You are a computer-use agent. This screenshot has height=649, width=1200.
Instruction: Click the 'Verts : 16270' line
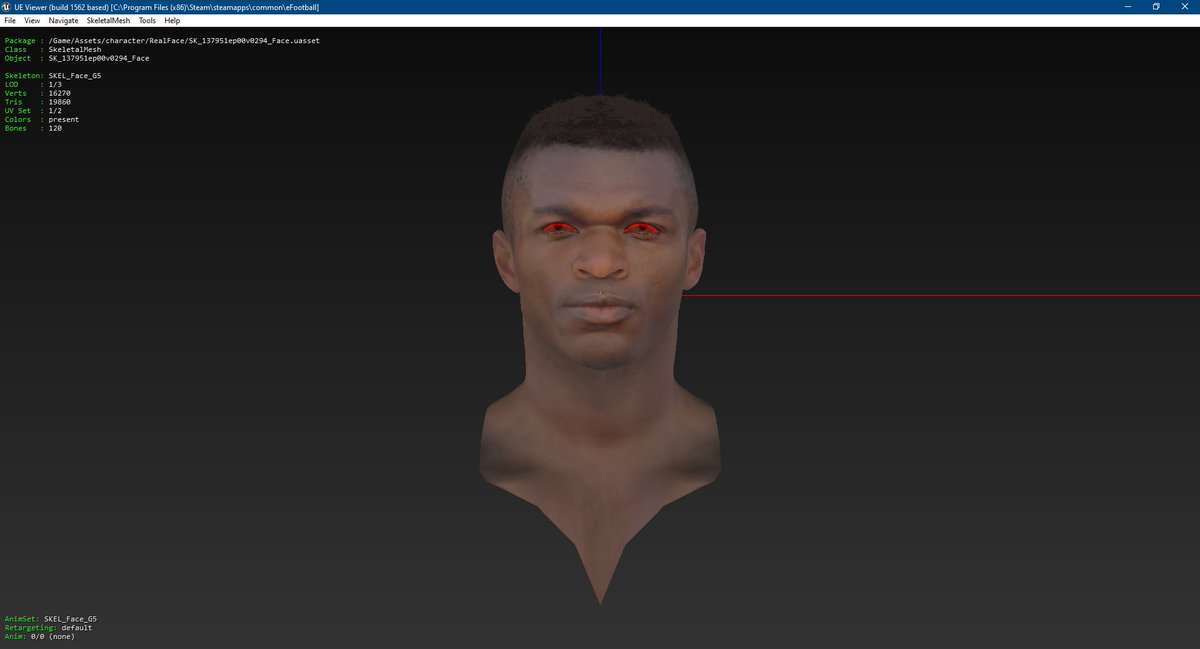point(38,94)
